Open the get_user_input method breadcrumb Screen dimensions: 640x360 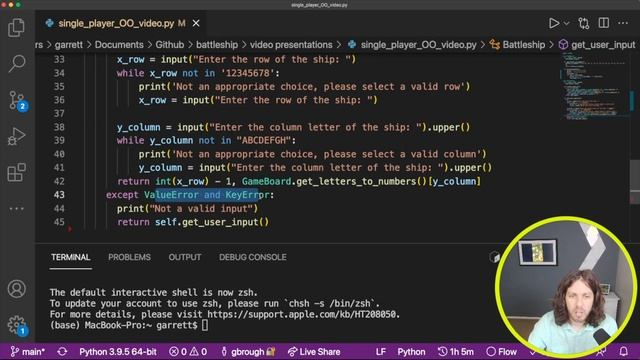tap(597, 44)
